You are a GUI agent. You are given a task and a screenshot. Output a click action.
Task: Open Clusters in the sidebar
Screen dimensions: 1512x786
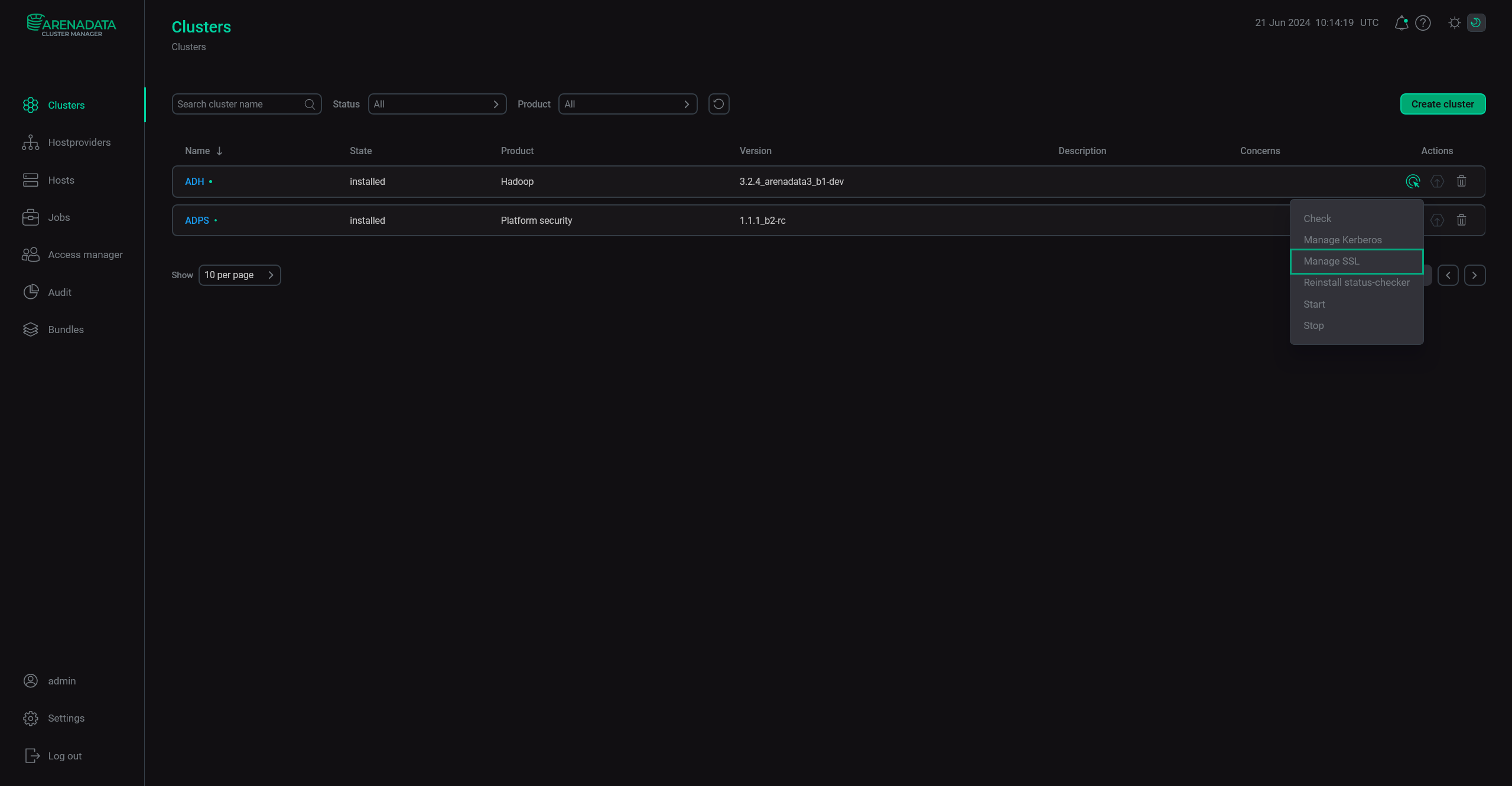pyautogui.click(x=66, y=105)
